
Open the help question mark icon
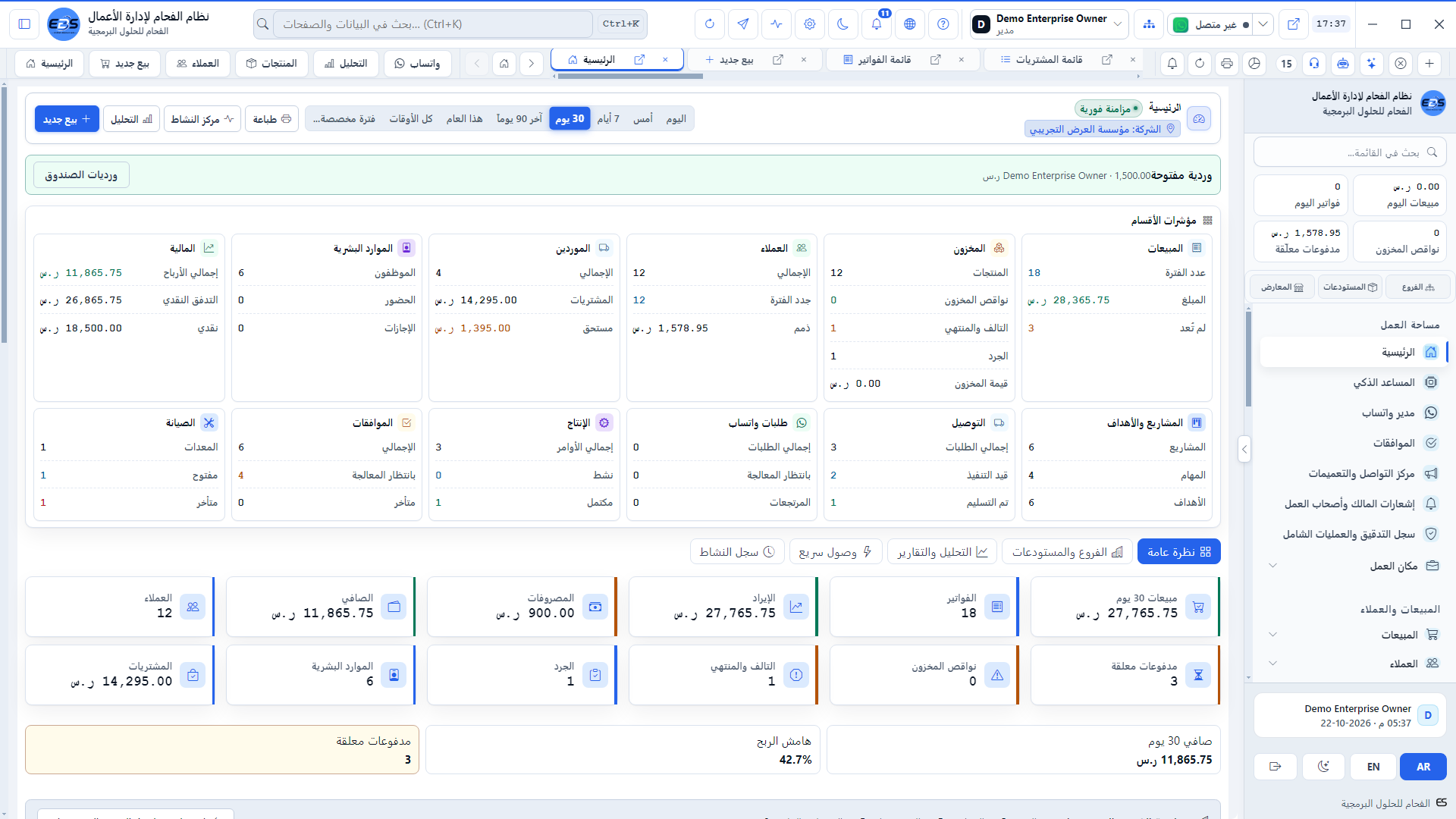[x=943, y=24]
